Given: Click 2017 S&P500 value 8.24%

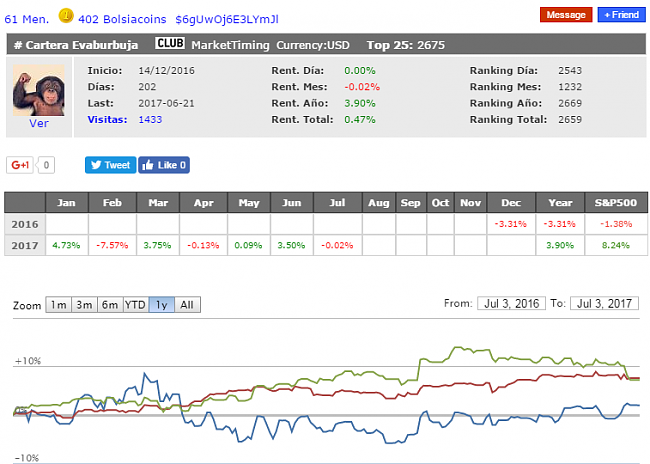Looking at the screenshot, I should click(616, 245).
